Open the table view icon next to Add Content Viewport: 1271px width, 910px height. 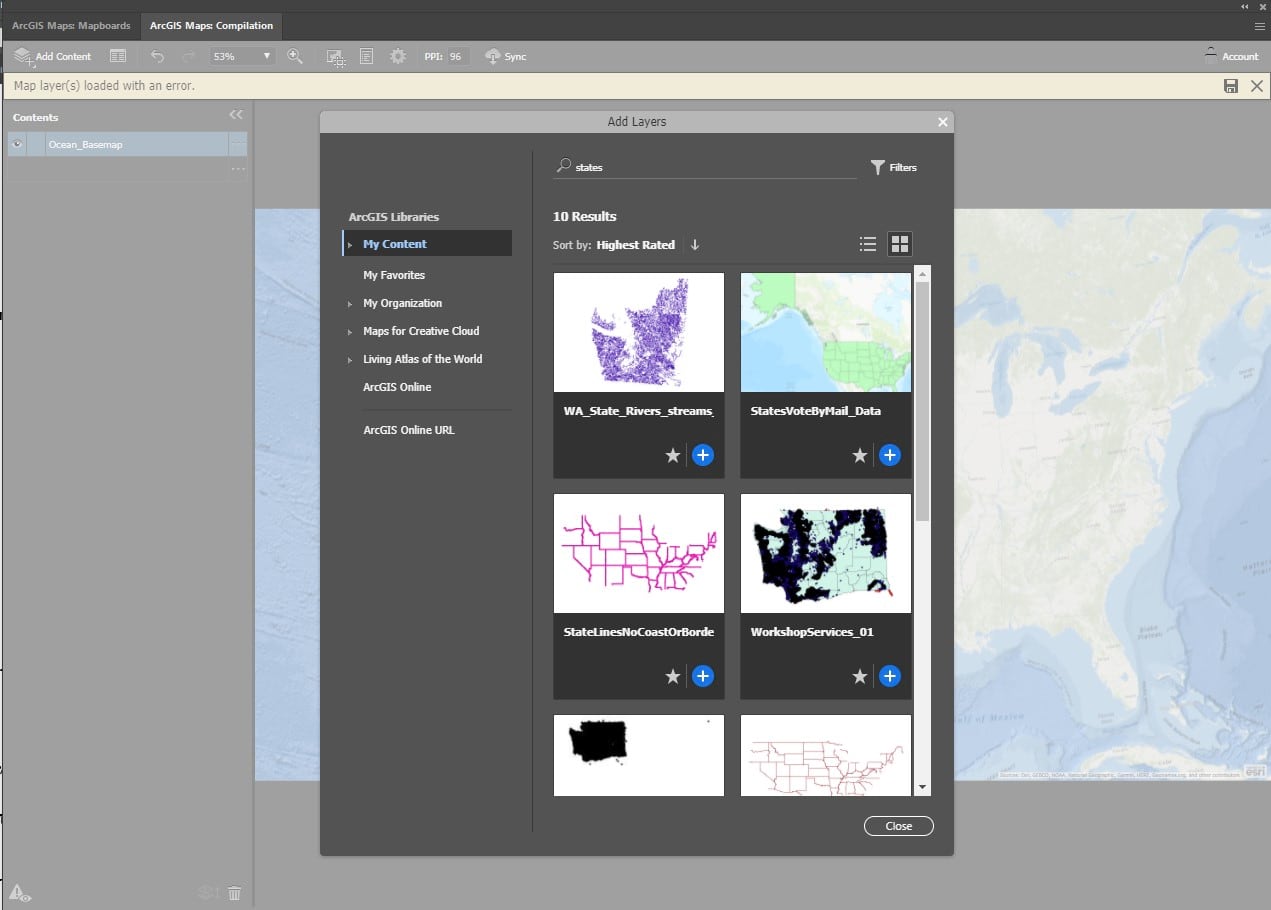point(118,56)
